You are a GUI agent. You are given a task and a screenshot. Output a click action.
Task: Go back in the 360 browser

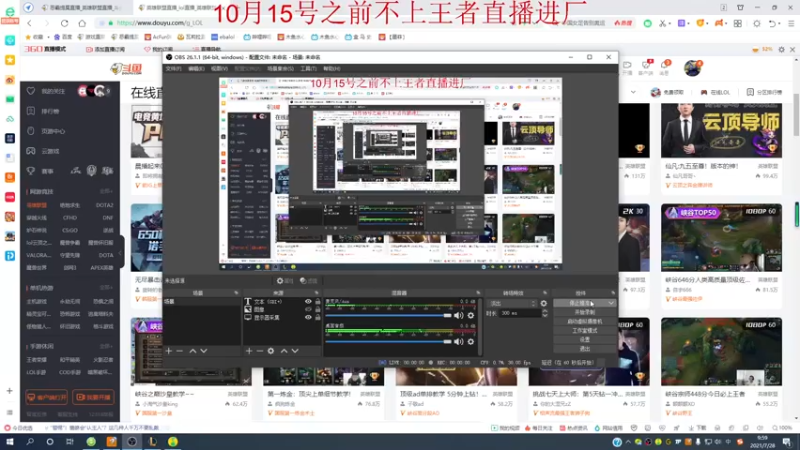coord(30,23)
